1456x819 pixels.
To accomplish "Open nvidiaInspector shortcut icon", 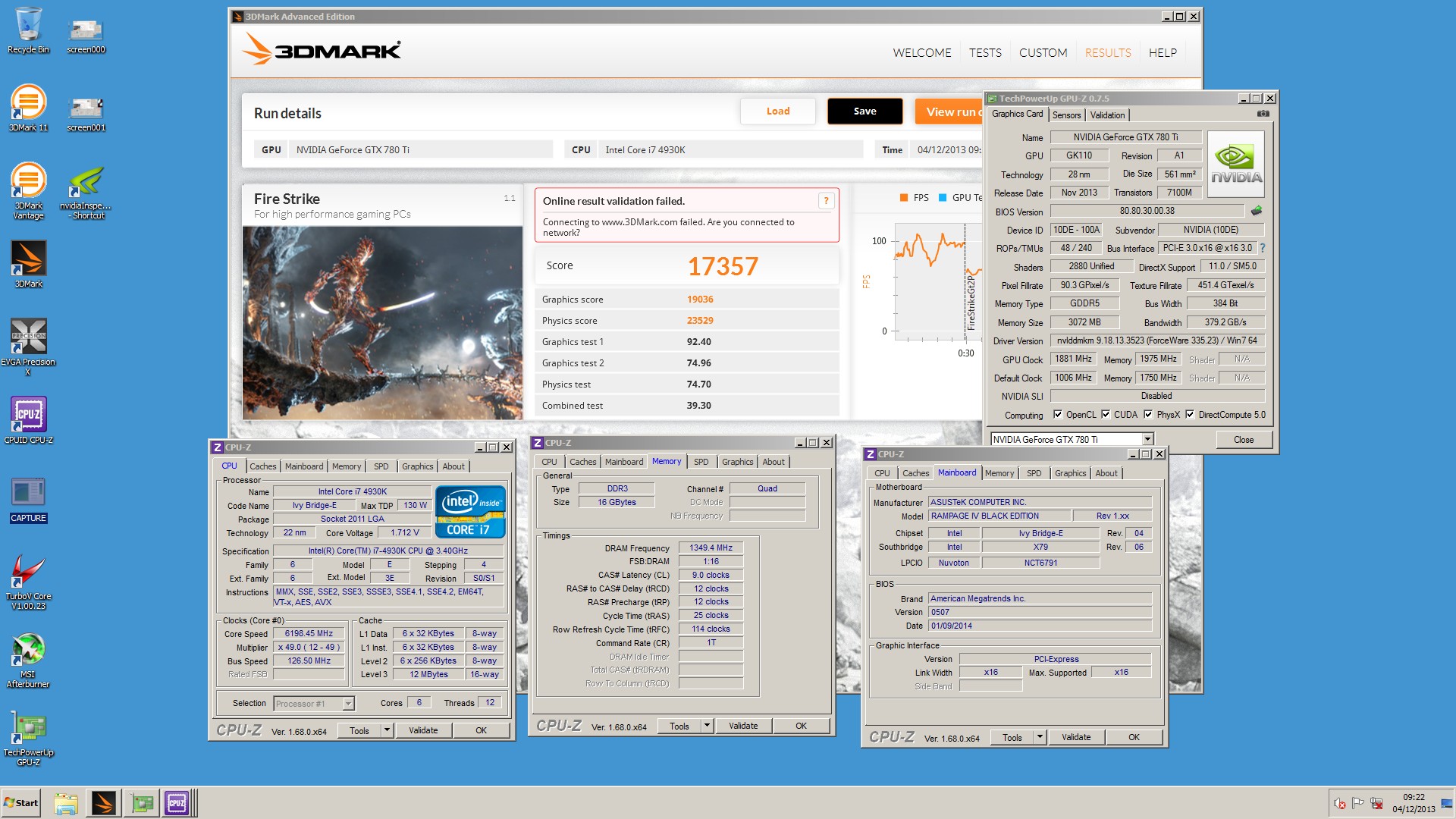I will (x=86, y=191).
